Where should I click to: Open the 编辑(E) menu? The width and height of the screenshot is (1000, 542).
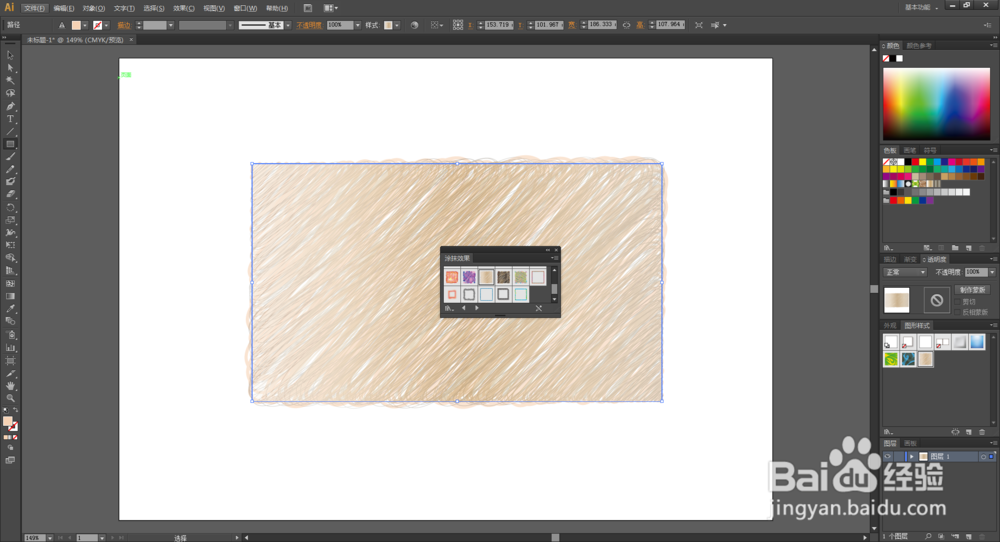coord(64,8)
